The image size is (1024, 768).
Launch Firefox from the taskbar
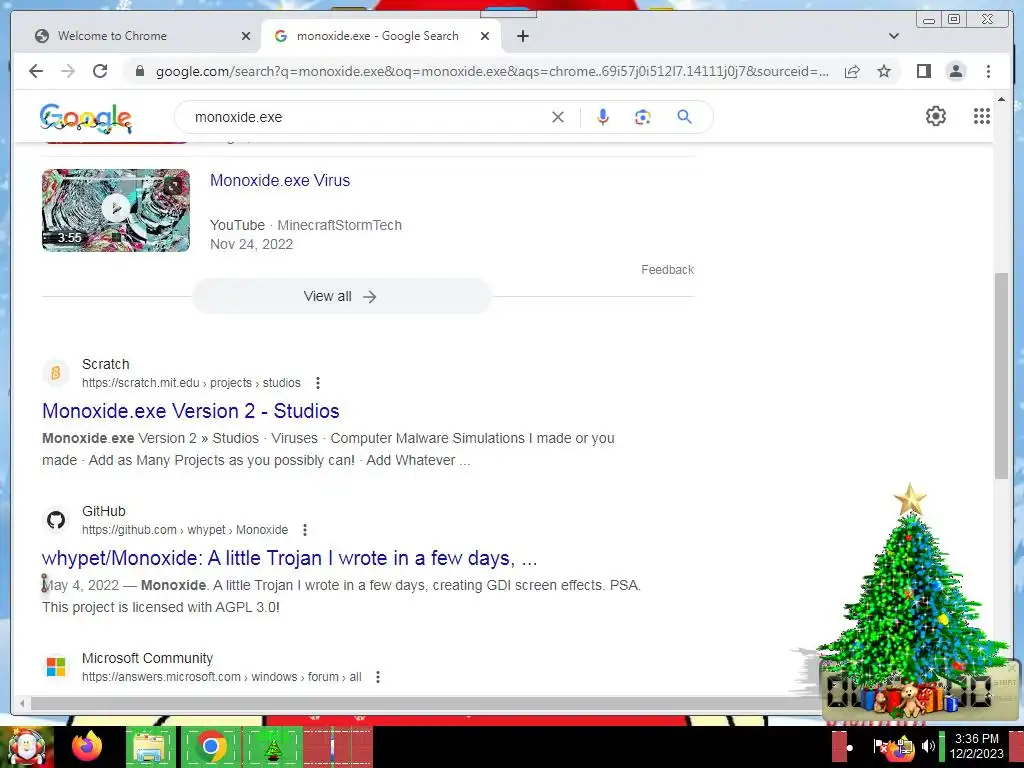click(x=87, y=746)
